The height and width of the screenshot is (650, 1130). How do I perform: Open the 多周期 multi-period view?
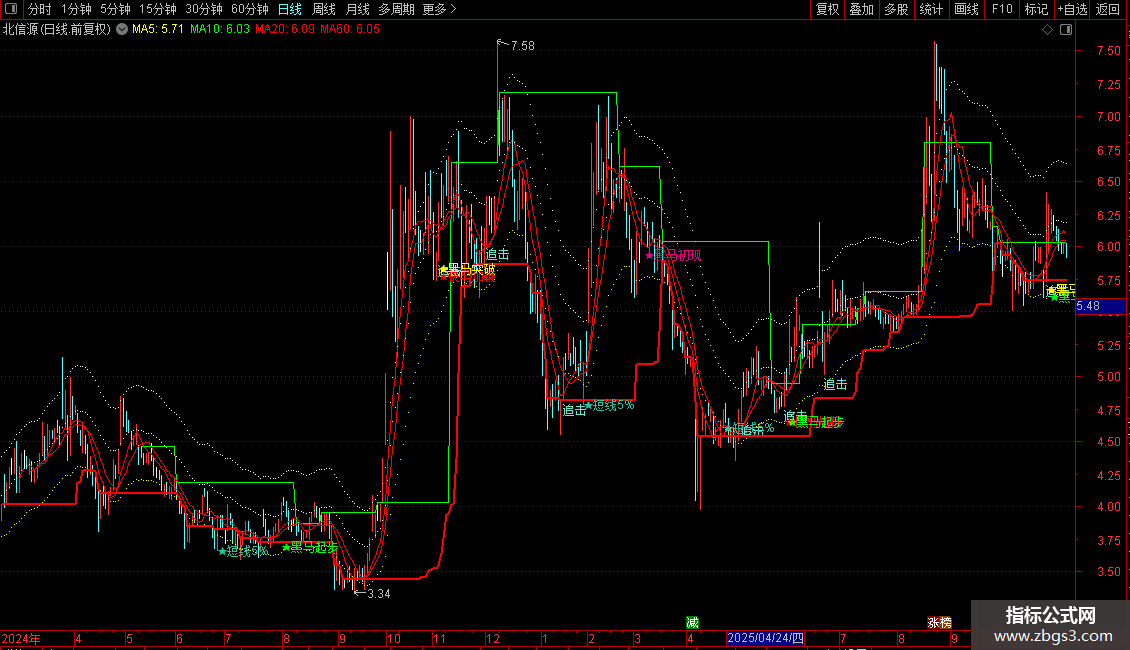(396, 9)
